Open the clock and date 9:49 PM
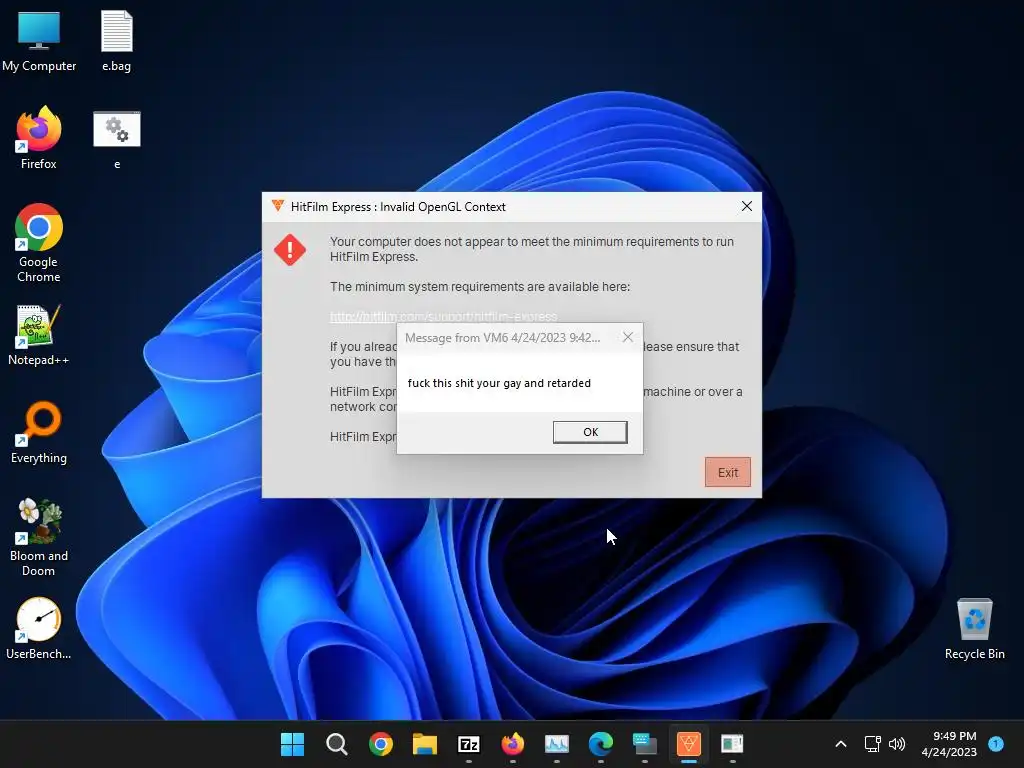Image resolution: width=1024 pixels, height=768 pixels. pos(949,744)
